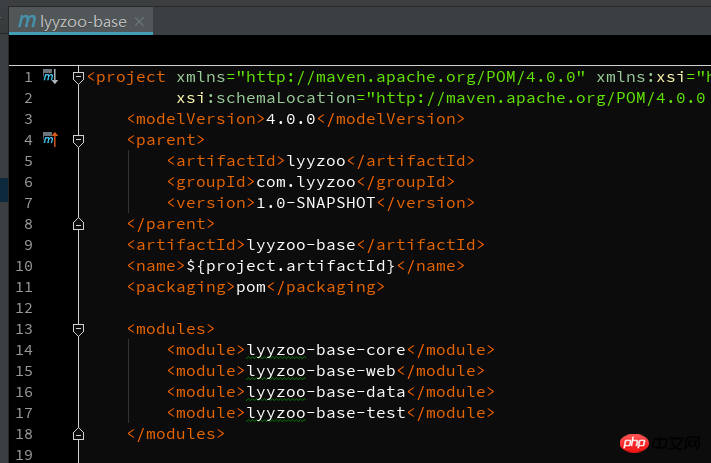Collapse the modules block fold marker on line 13

coord(78,330)
